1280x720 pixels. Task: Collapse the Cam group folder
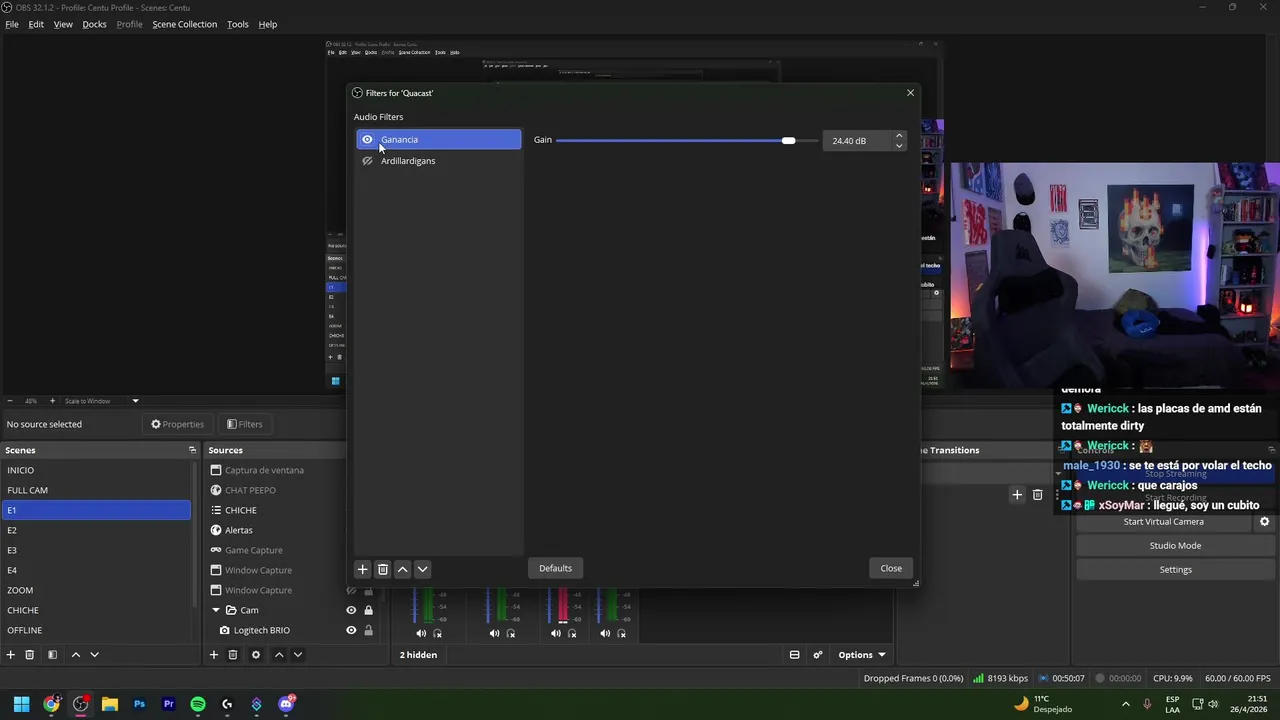click(216, 610)
